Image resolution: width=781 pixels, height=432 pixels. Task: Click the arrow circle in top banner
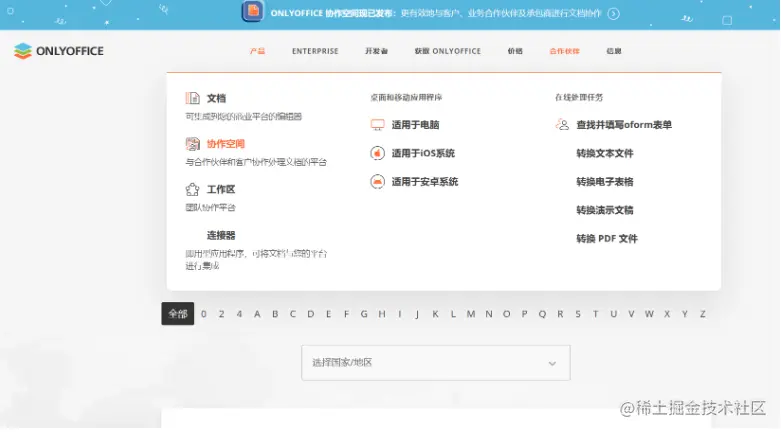pyautogui.click(x=614, y=14)
